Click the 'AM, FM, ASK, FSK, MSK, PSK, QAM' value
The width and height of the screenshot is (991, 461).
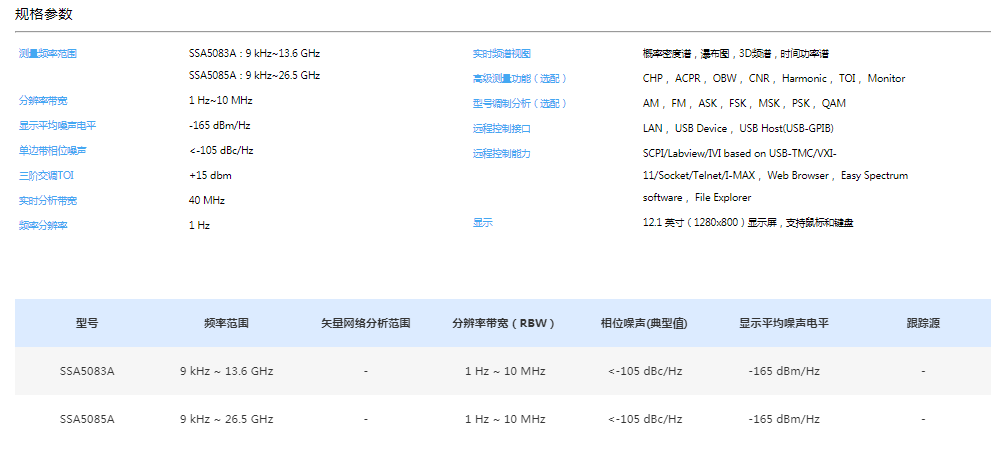point(744,103)
